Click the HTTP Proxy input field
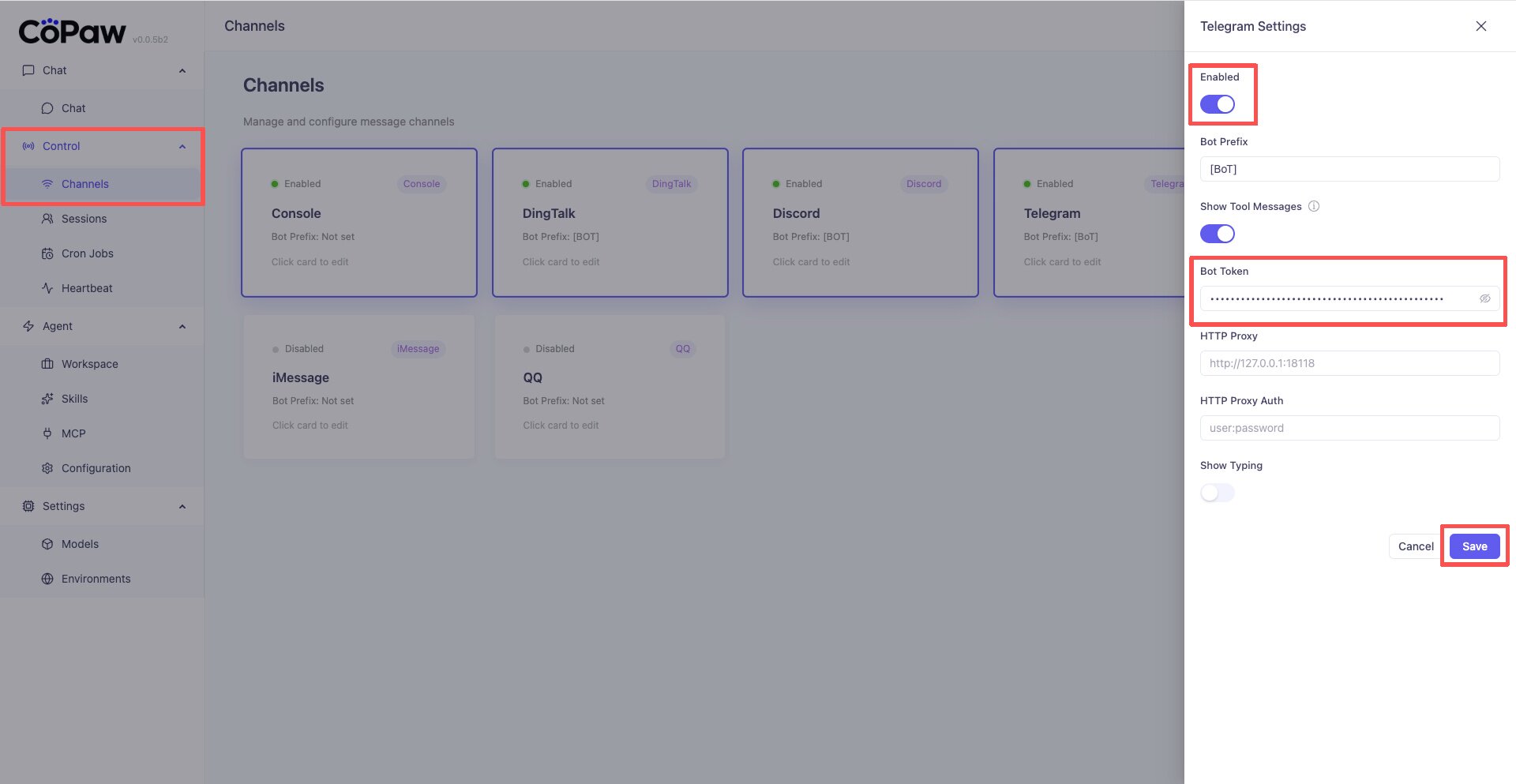 (x=1349, y=363)
